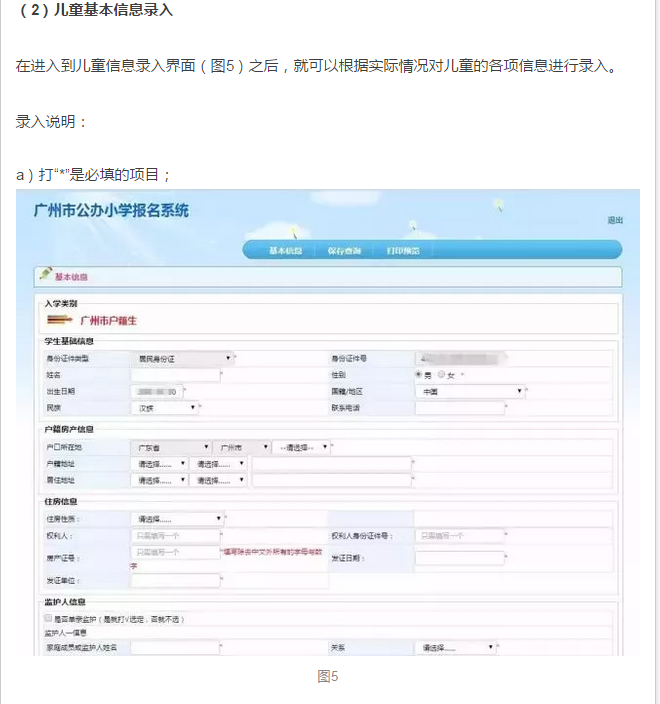Image resolution: width=660 pixels, height=704 pixels.
Task: Switch to the 基本信息 tab
Action: pyautogui.click(x=285, y=250)
